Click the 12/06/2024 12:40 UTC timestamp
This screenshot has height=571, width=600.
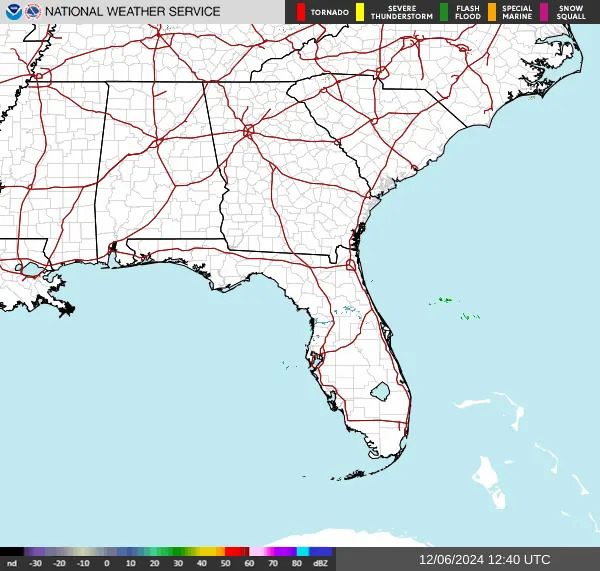[x=485, y=560]
